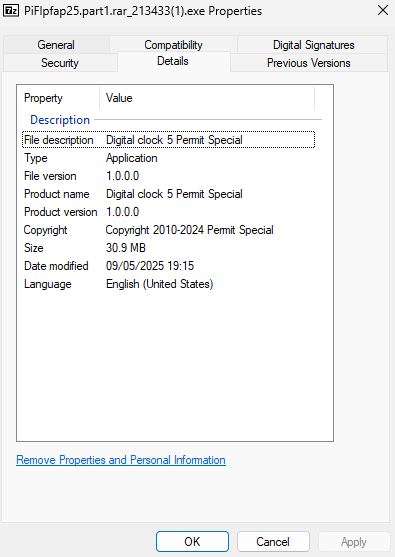The image size is (395, 557).
Task: Select the Product name value text
Action: coord(174,194)
